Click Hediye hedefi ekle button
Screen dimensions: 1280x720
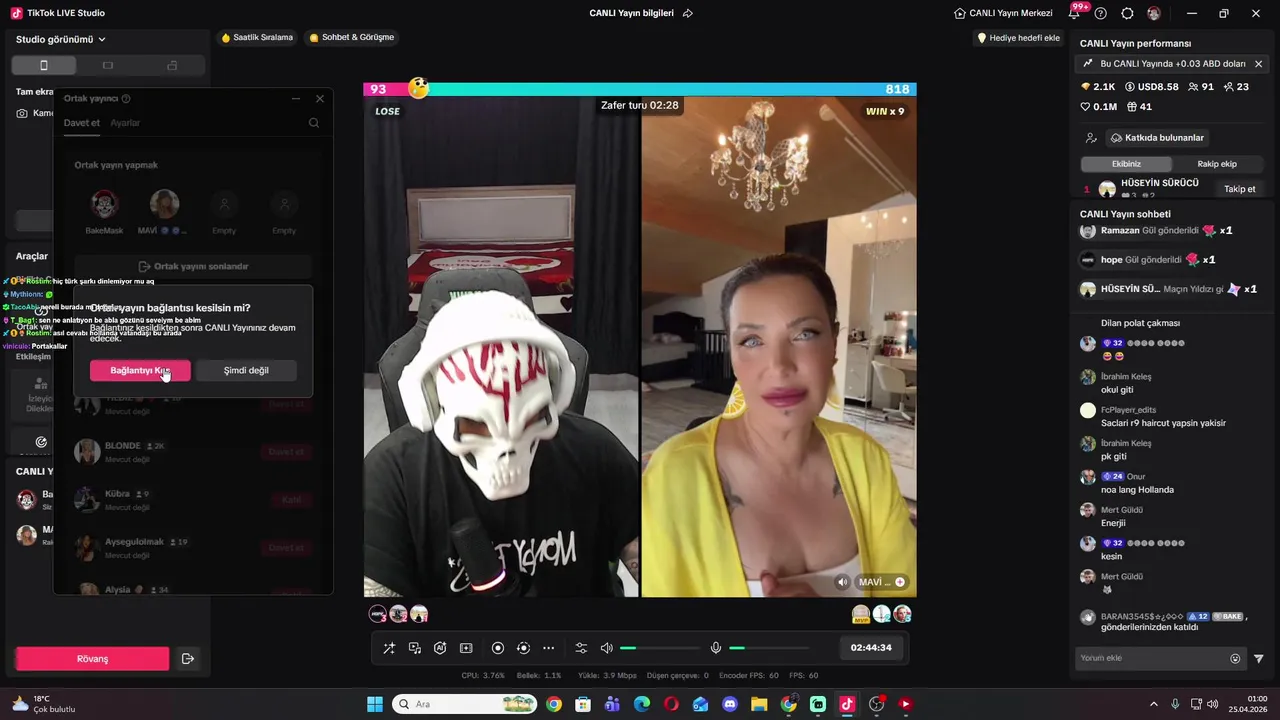point(1018,38)
